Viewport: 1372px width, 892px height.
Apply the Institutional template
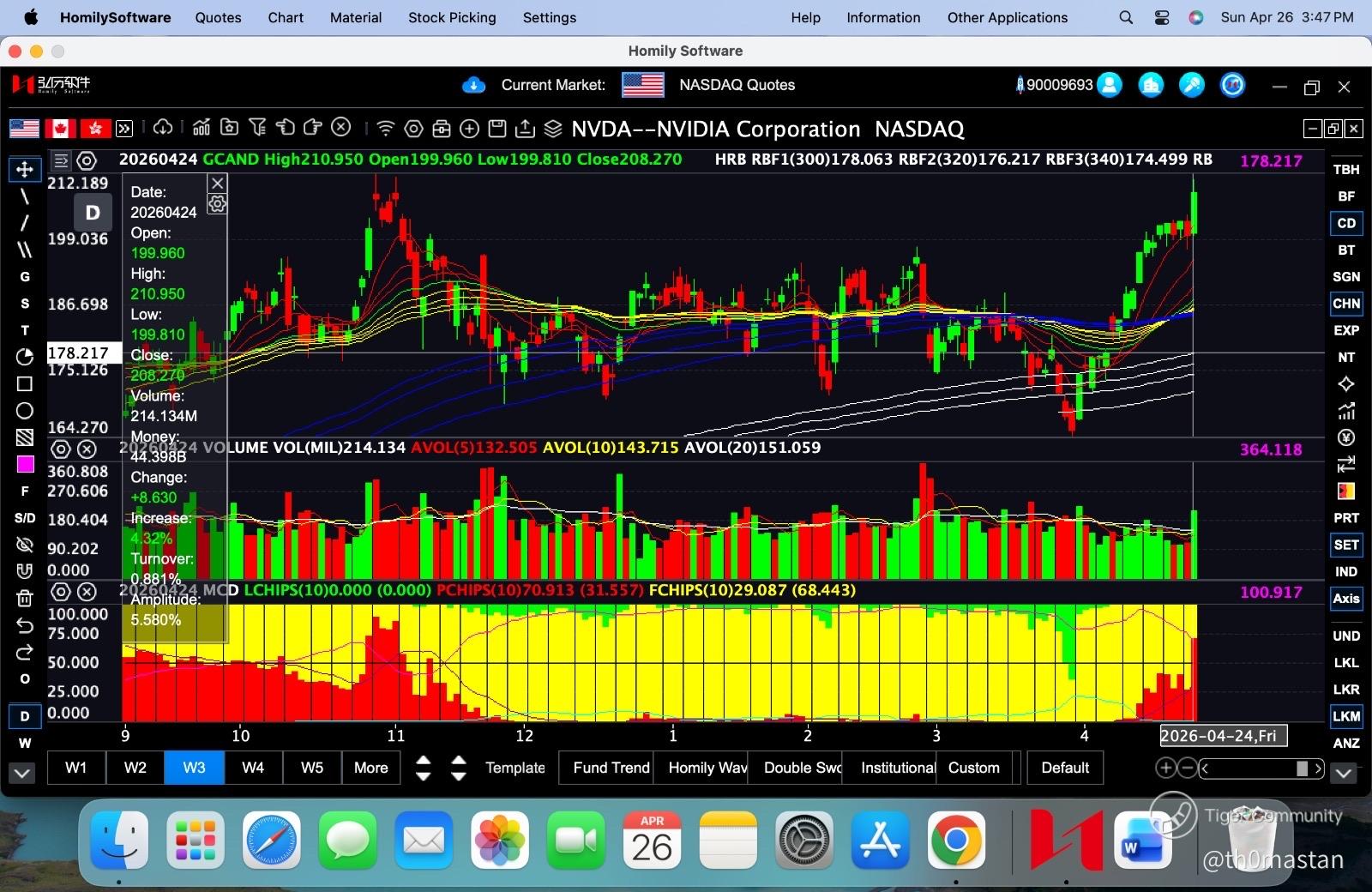[x=890, y=768]
